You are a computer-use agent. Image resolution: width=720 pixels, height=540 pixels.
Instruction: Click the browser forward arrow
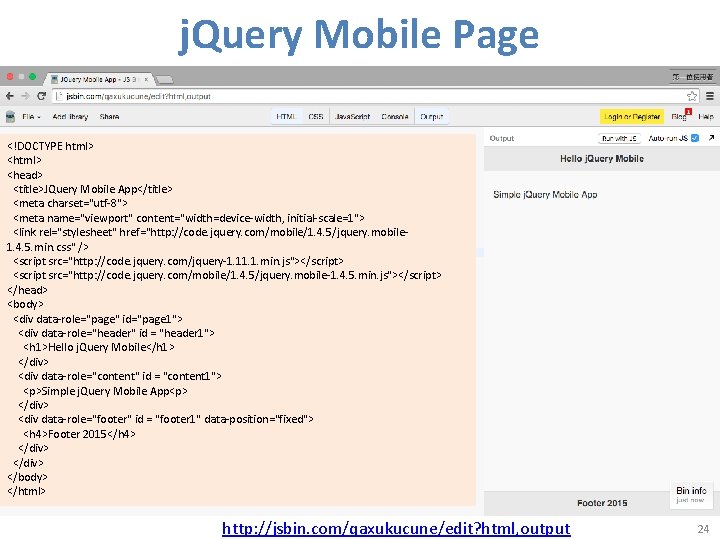25,96
